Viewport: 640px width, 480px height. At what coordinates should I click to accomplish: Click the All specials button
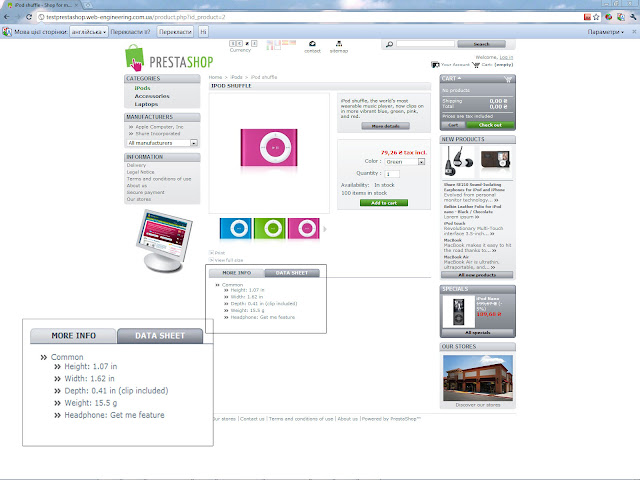point(478,332)
